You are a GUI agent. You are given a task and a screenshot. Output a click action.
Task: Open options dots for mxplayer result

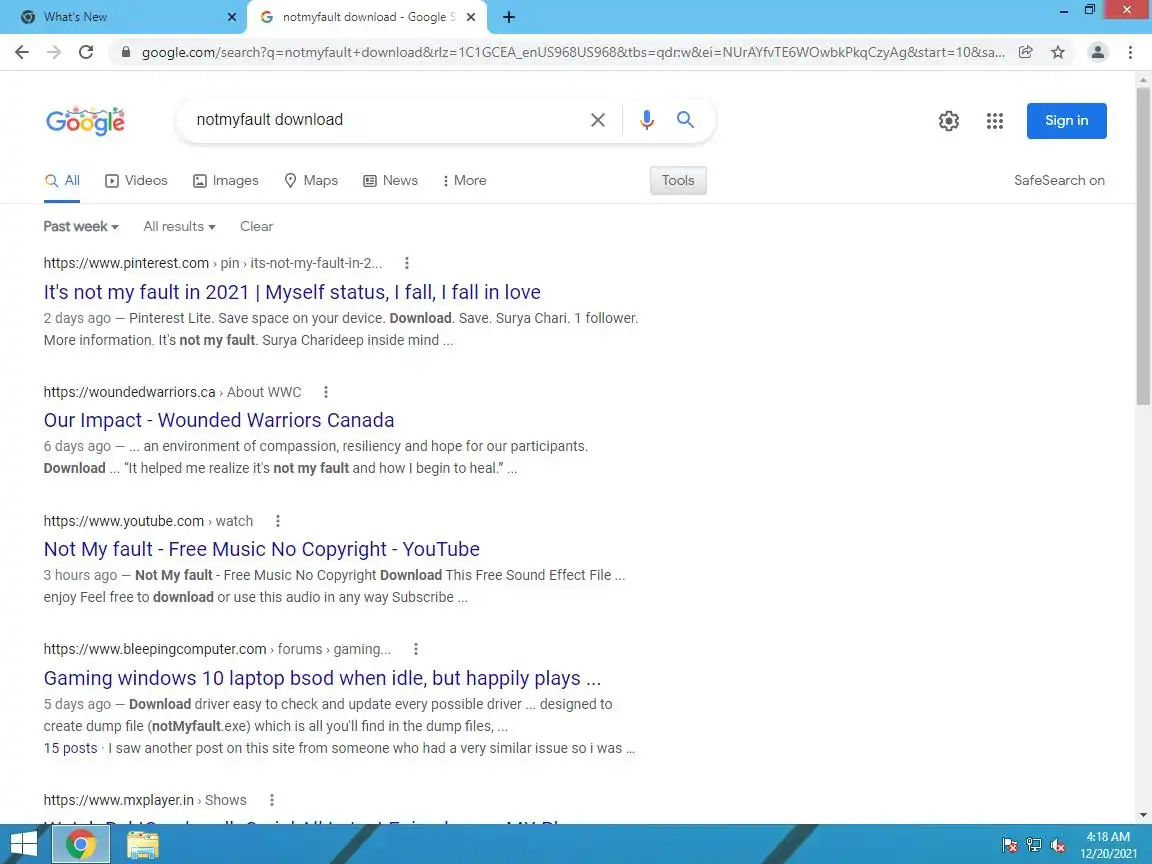[272, 800]
